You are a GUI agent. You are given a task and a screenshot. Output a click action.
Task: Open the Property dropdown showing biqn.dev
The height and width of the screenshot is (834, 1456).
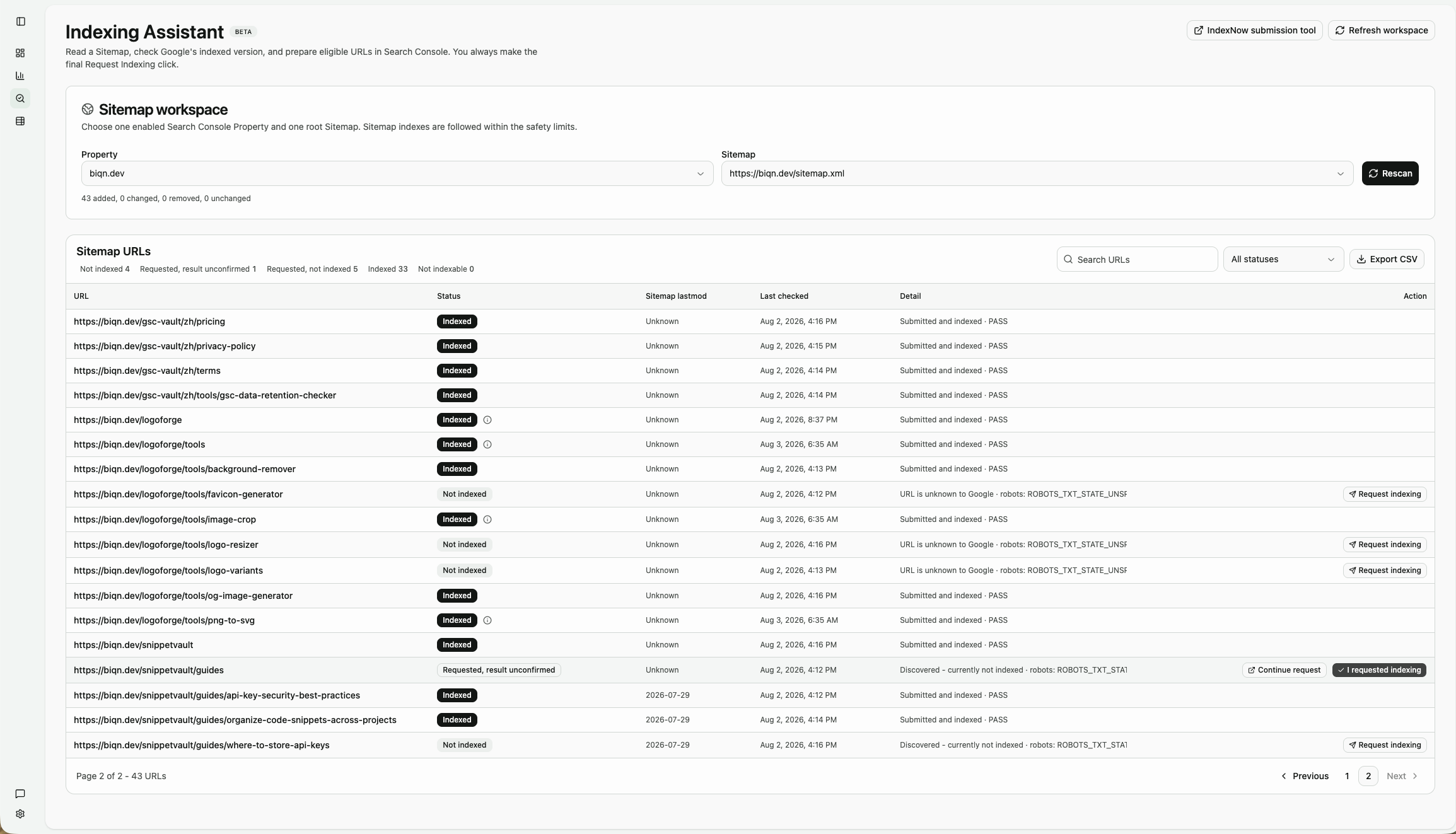tap(397, 173)
